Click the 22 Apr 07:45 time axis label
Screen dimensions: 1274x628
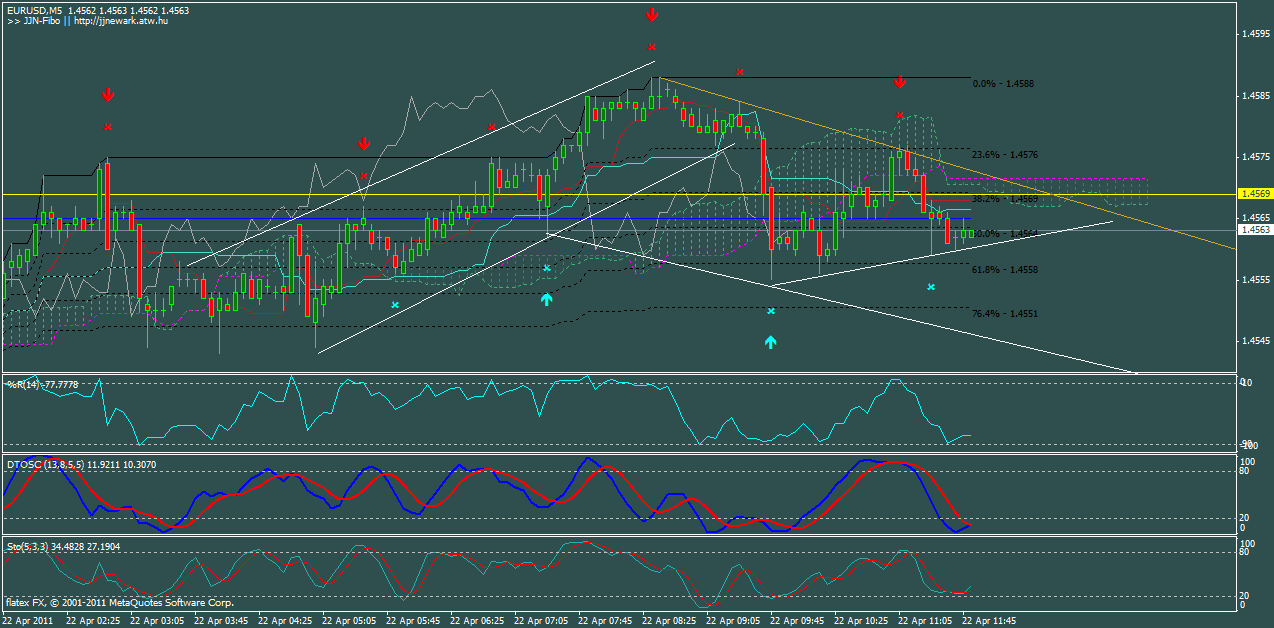tap(607, 619)
